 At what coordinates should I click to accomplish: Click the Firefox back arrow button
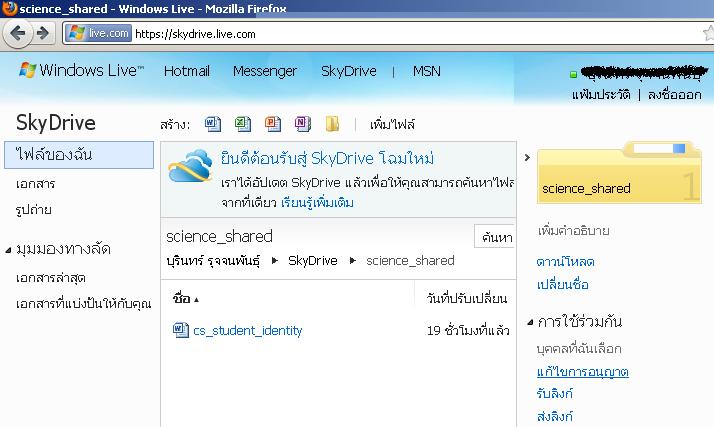tap(18, 33)
